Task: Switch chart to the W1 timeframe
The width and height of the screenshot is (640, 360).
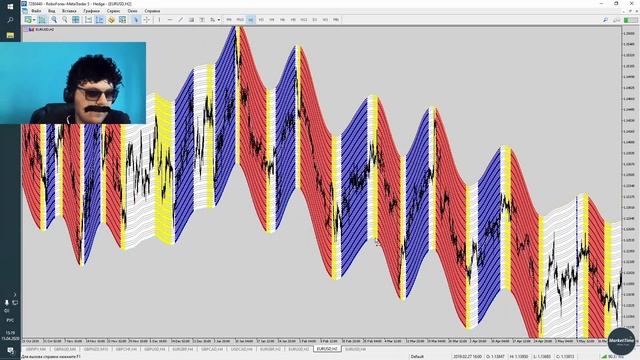Action: tap(325, 20)
